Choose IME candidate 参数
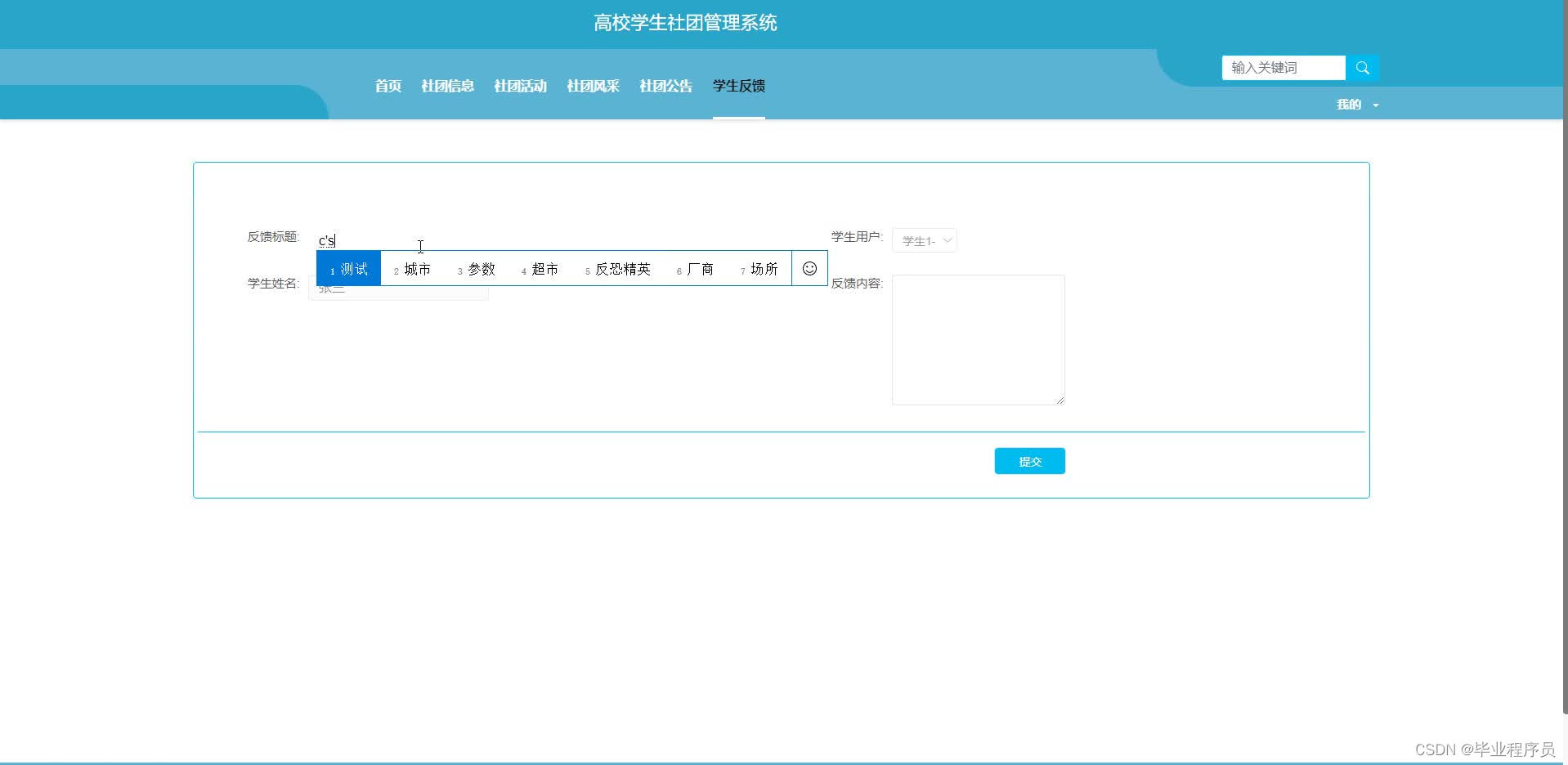Image resolution: width=1568 pixels, height=765 pixels. tap(477, 269)
